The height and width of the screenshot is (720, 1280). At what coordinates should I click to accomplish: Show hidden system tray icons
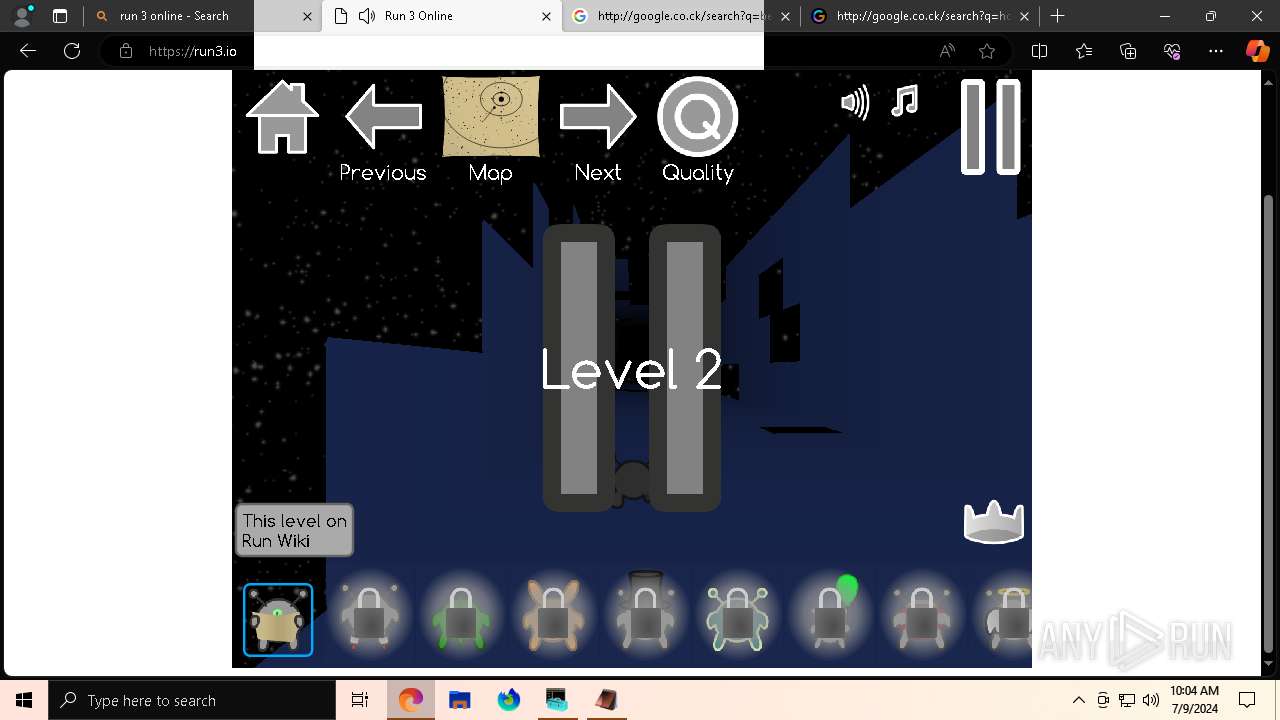[x=1078, y=700]
